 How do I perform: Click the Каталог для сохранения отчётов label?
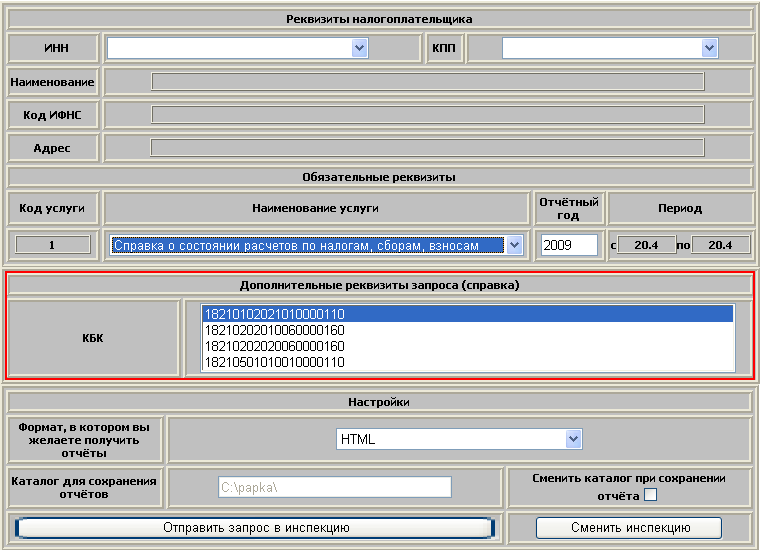click(84, 487)
